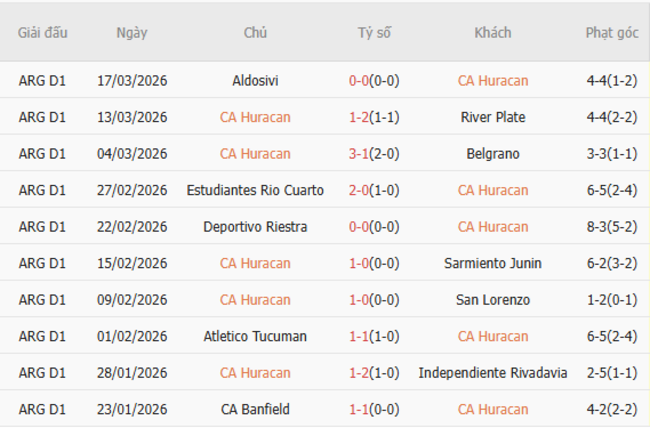Select the Giải đấu column header
Image resolution: width=650 pixels, height=428 pixels.
coord(43,32)
